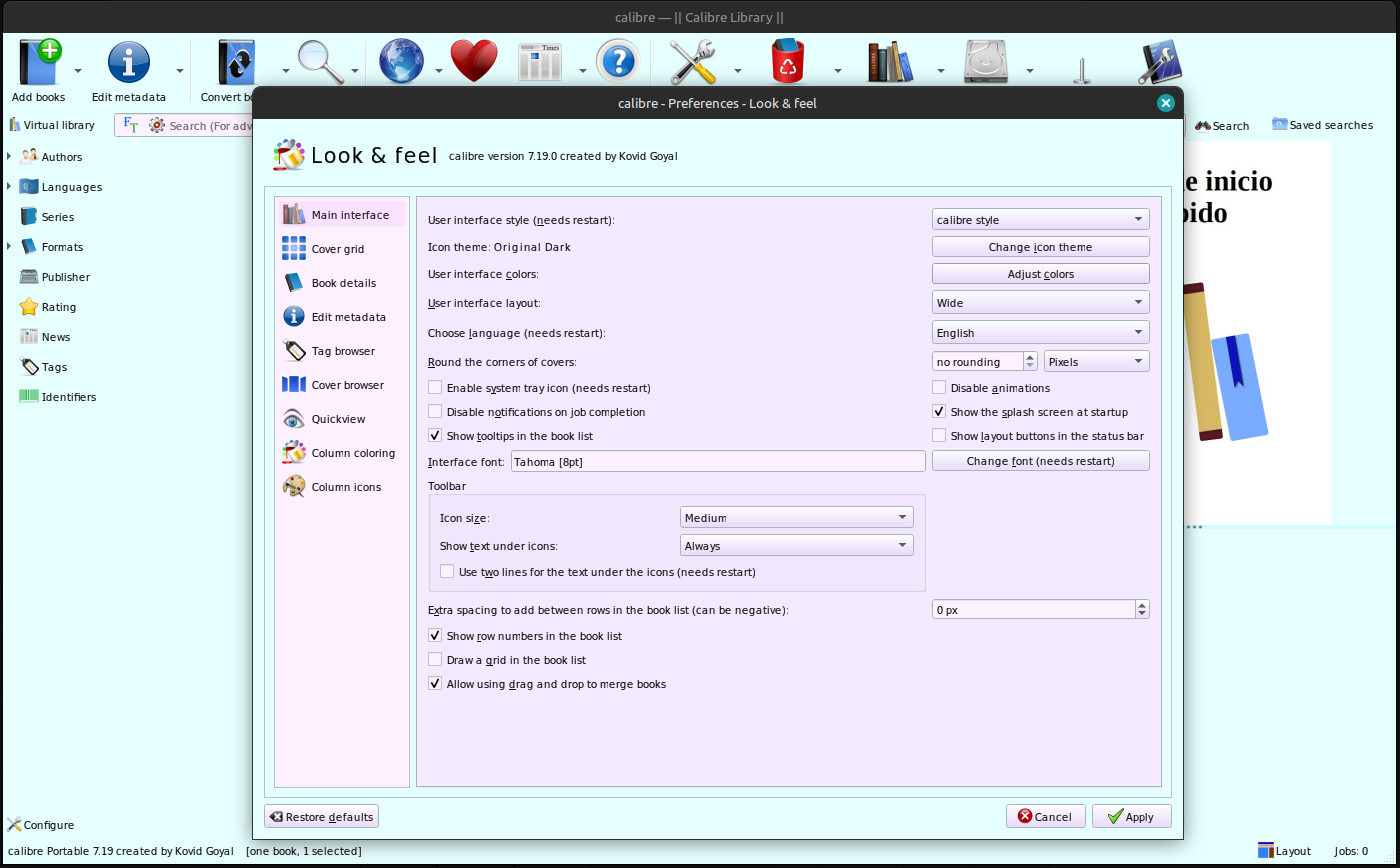
Task: Open Column coloring settings section
Action: click(340, 453)
